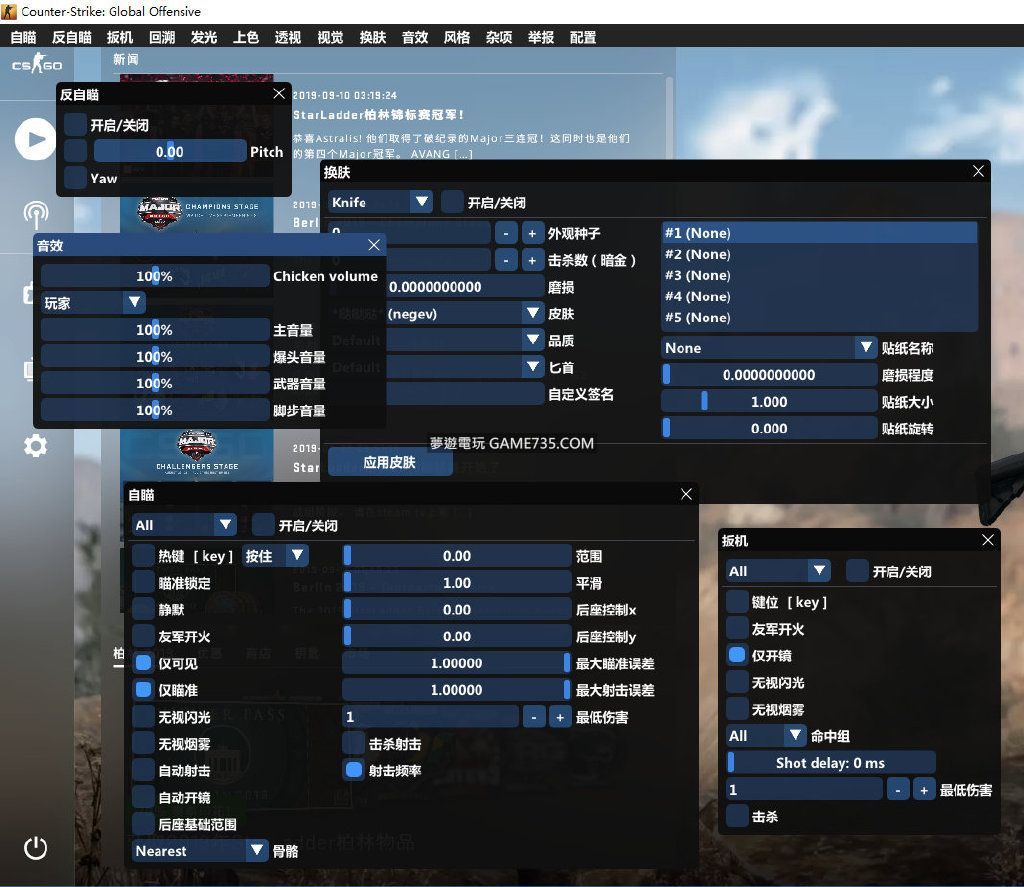Image resolution: width=1024 pixels, height=887 pixels.
Task: Click the CS:GO logo icon
Action: [x=36, y=66]
